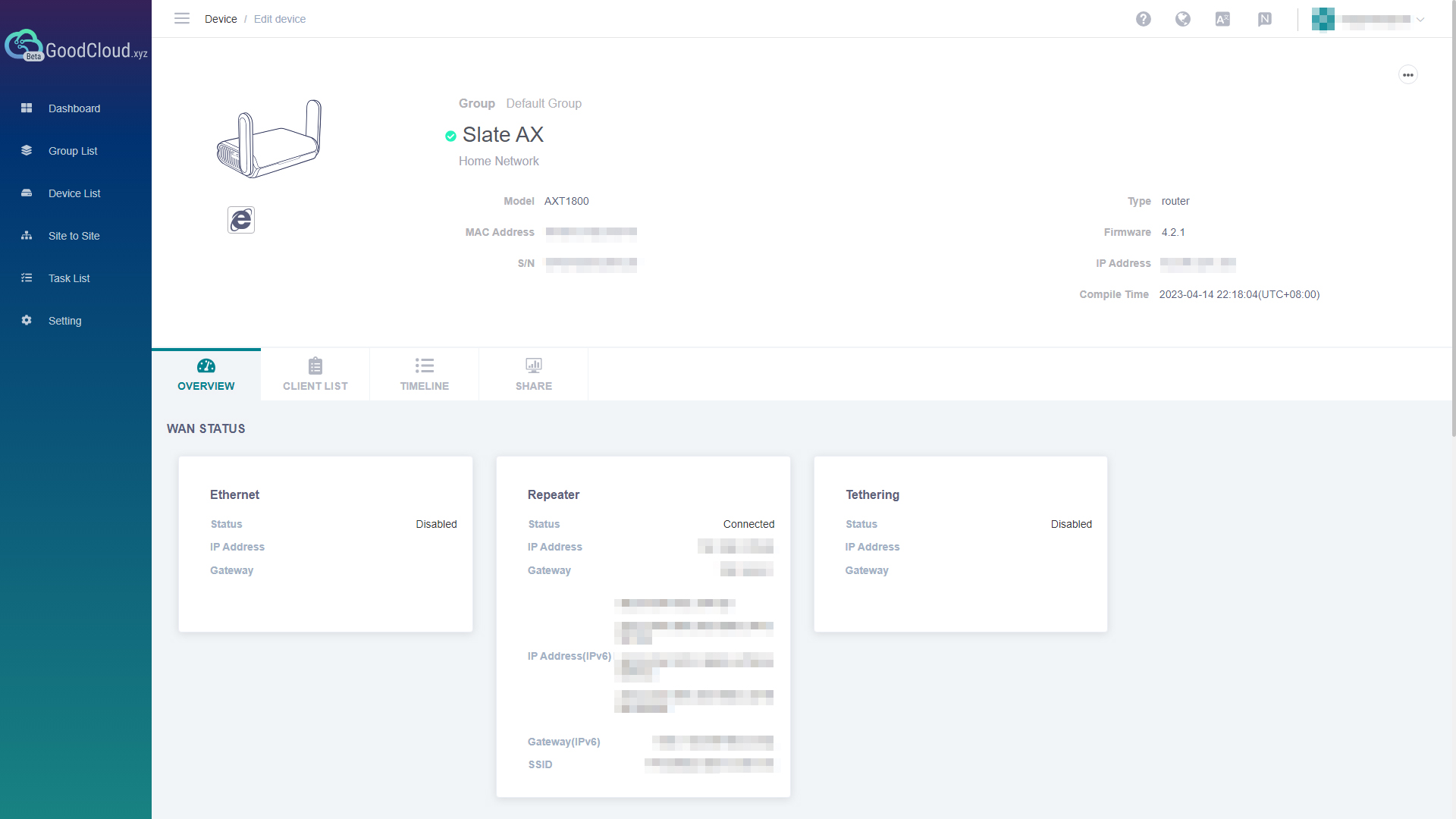Click the IP Address(IPv6) label
The image size is (1456, 819).
[x=570, y=656]
